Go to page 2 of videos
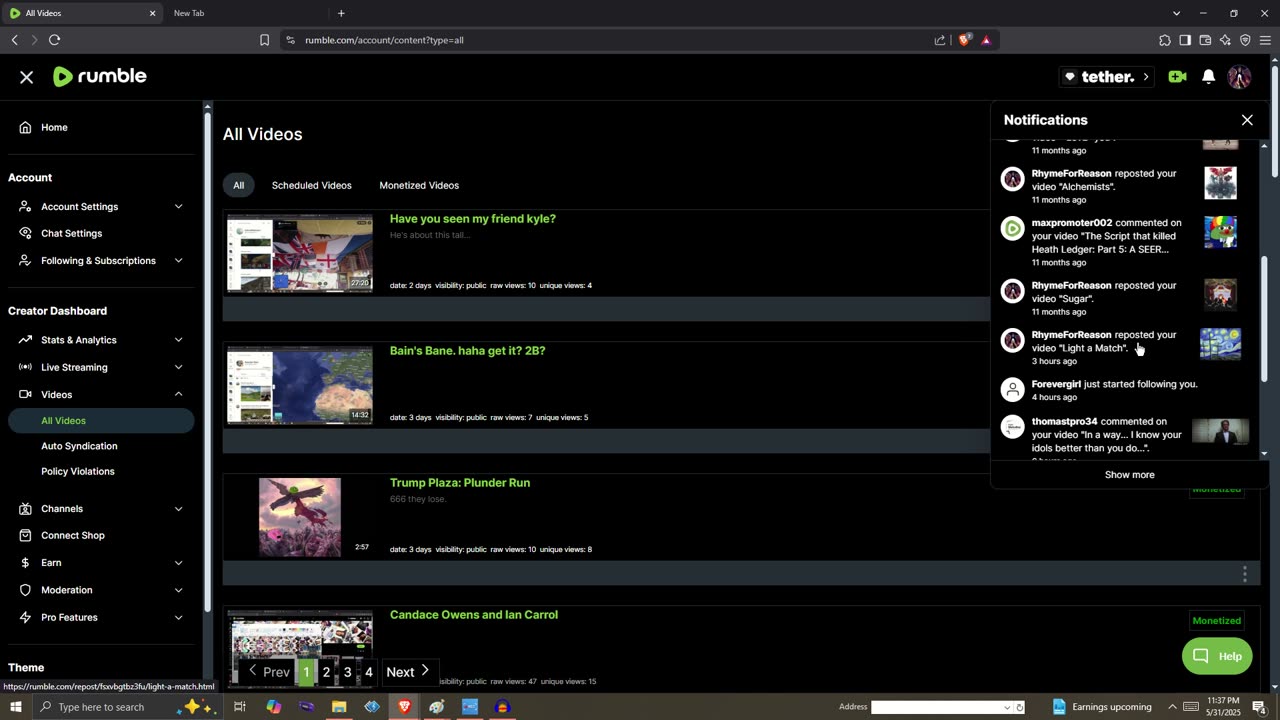Screen dimensions: 1280x720 coord(326,672)
